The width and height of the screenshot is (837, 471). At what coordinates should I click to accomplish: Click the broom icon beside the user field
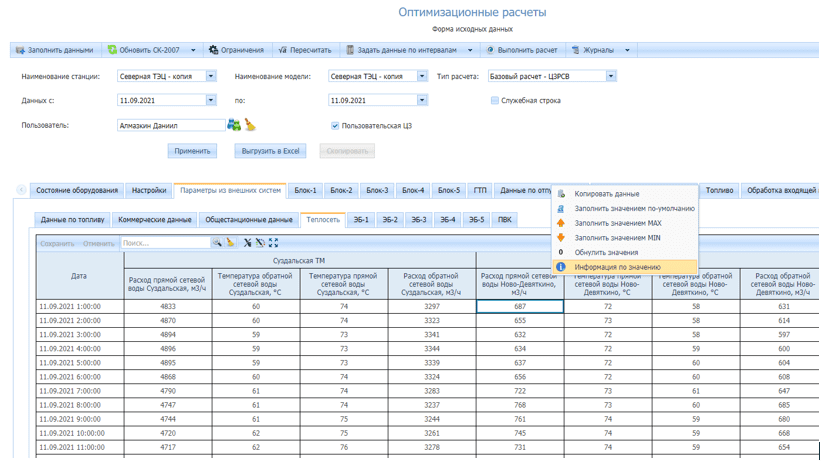250,126
